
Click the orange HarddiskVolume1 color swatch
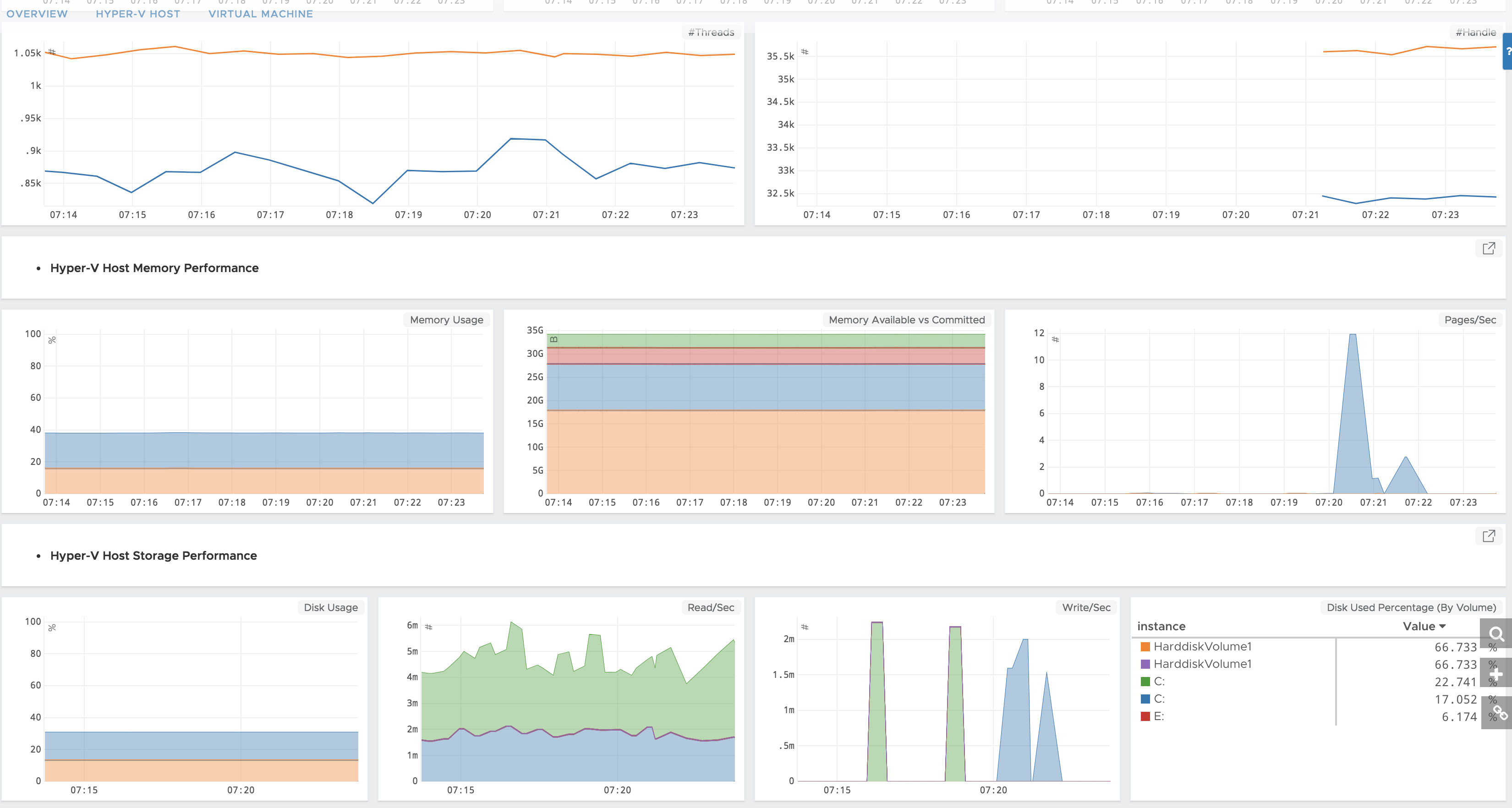point(1145,647)
